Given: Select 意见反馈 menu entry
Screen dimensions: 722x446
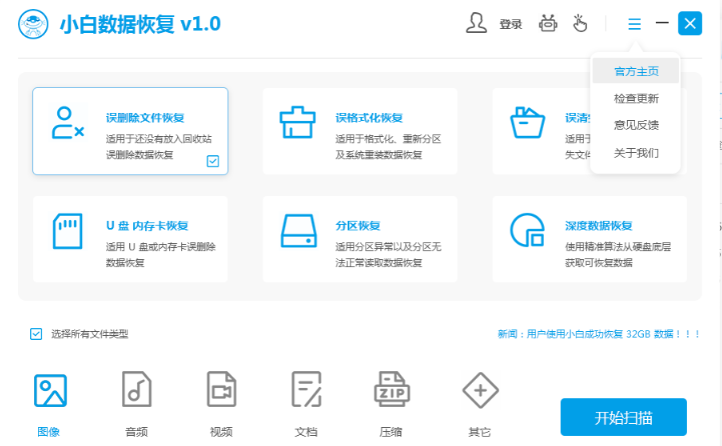Looking at the screenshot, I should (635, 125).
